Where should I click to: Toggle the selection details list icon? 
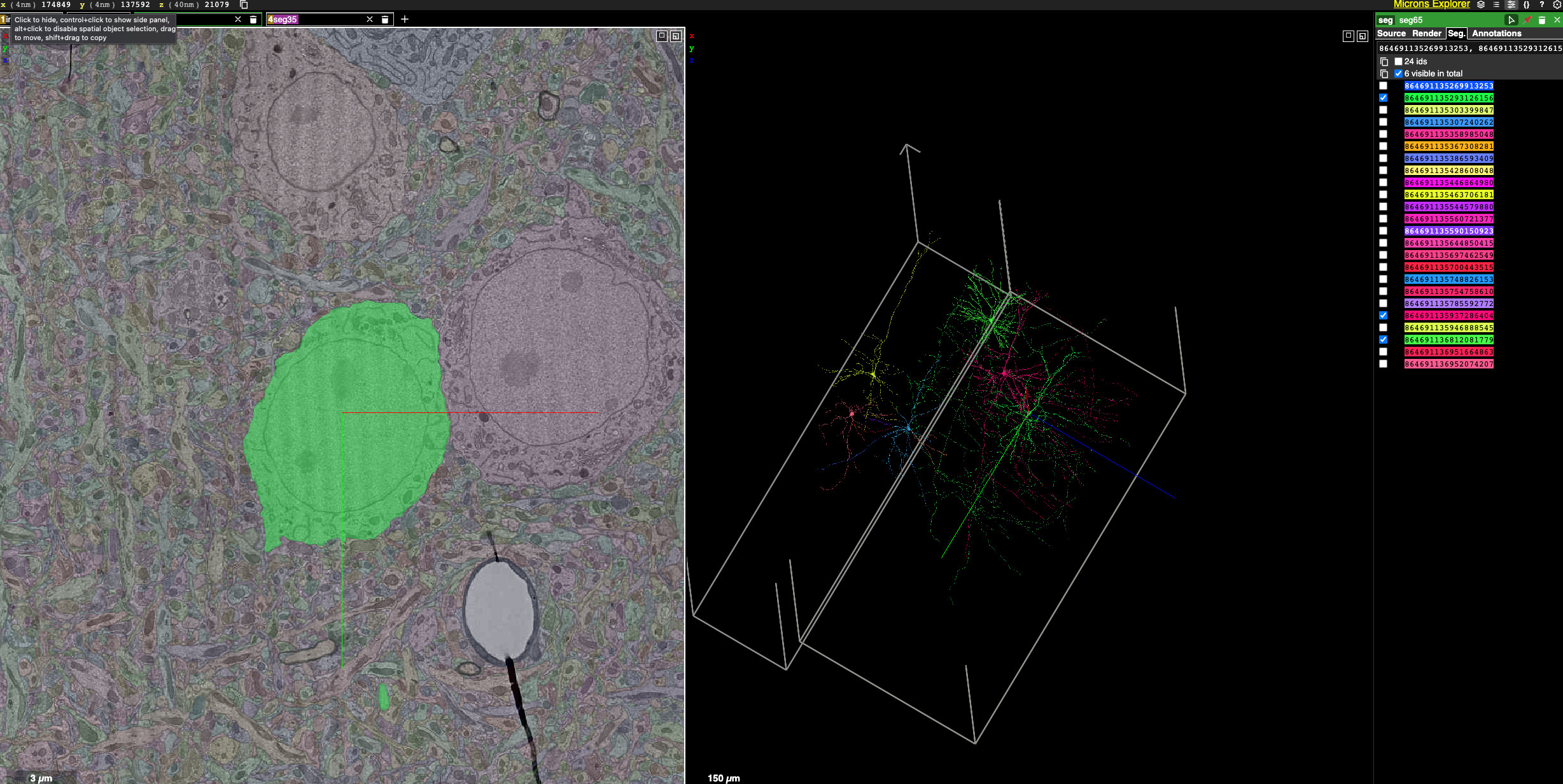[x=1496, y=4]
